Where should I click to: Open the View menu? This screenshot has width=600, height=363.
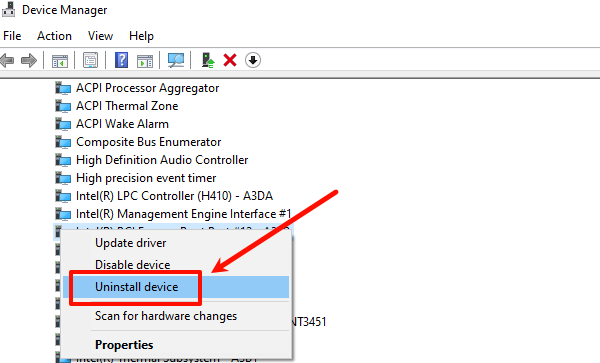pyautogui.click(x=100, y=36)
